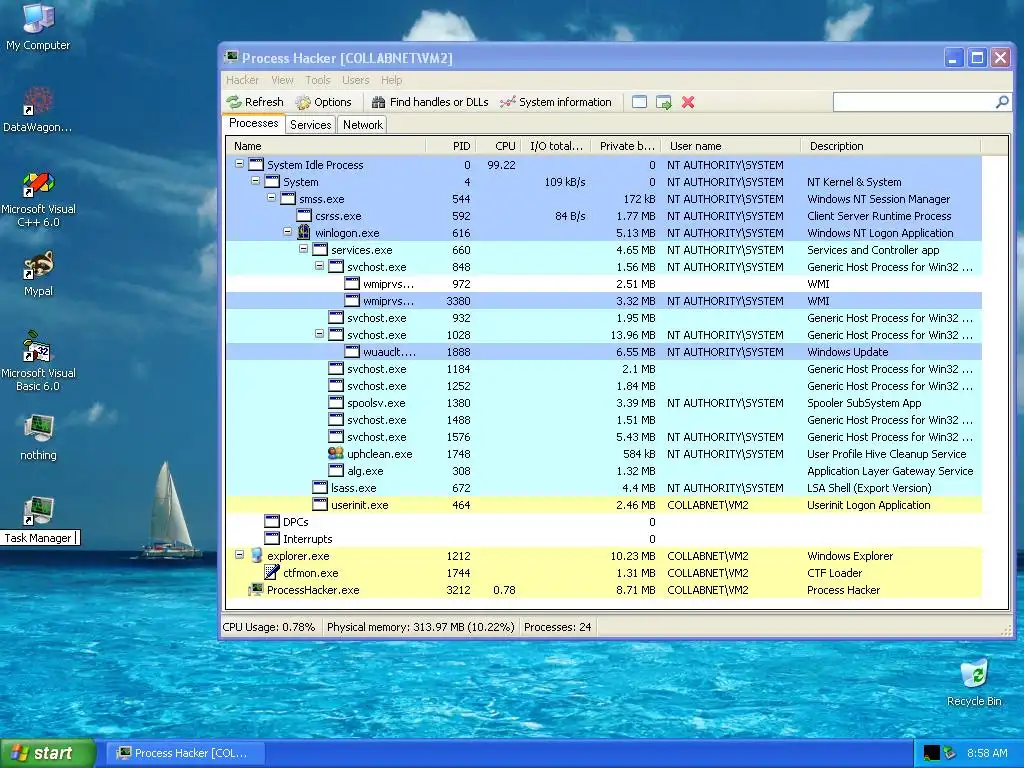
Task: Open Find handles or DLLs
Action: coord(430,102)
